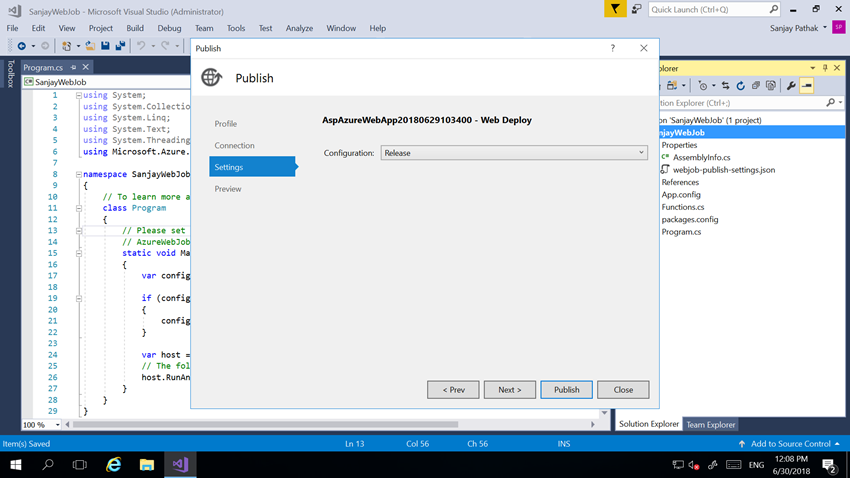This screenshot has height=478, width=850.
Task: Open the Undo history dropdown arrow
Action: point(153,46)
